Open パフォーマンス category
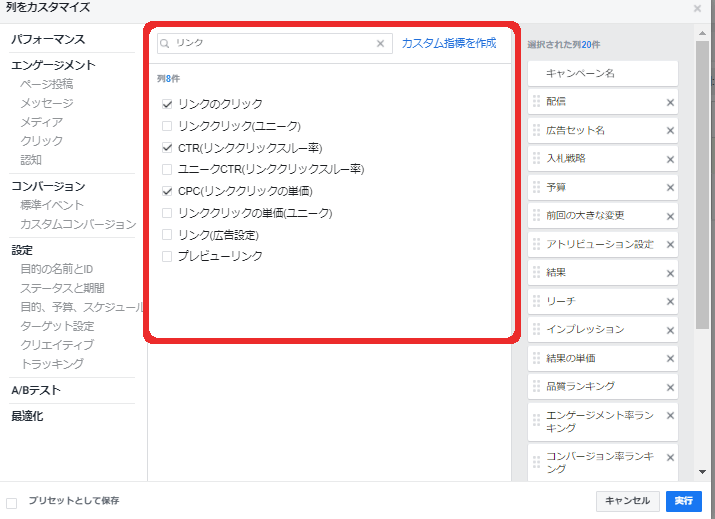 48,39
